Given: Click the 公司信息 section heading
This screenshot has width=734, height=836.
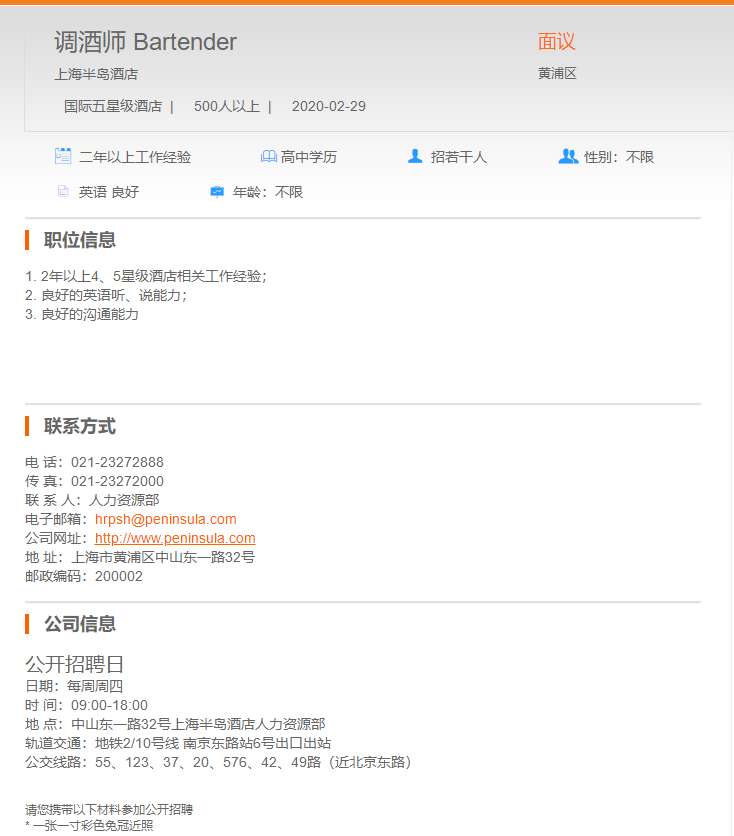Looking at the screenshot, I should pyautogui.click(x=79, y=624).
